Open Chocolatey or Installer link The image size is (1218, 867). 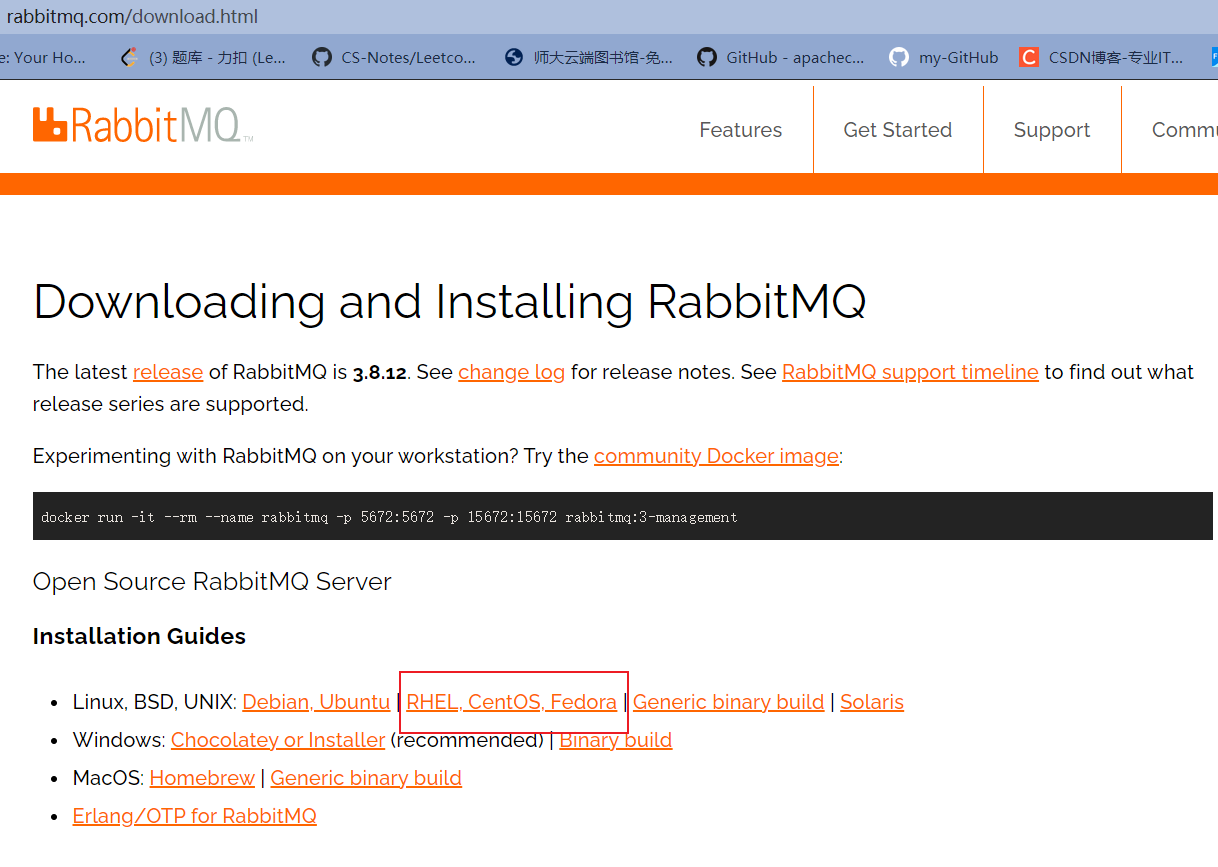(278, 740)
